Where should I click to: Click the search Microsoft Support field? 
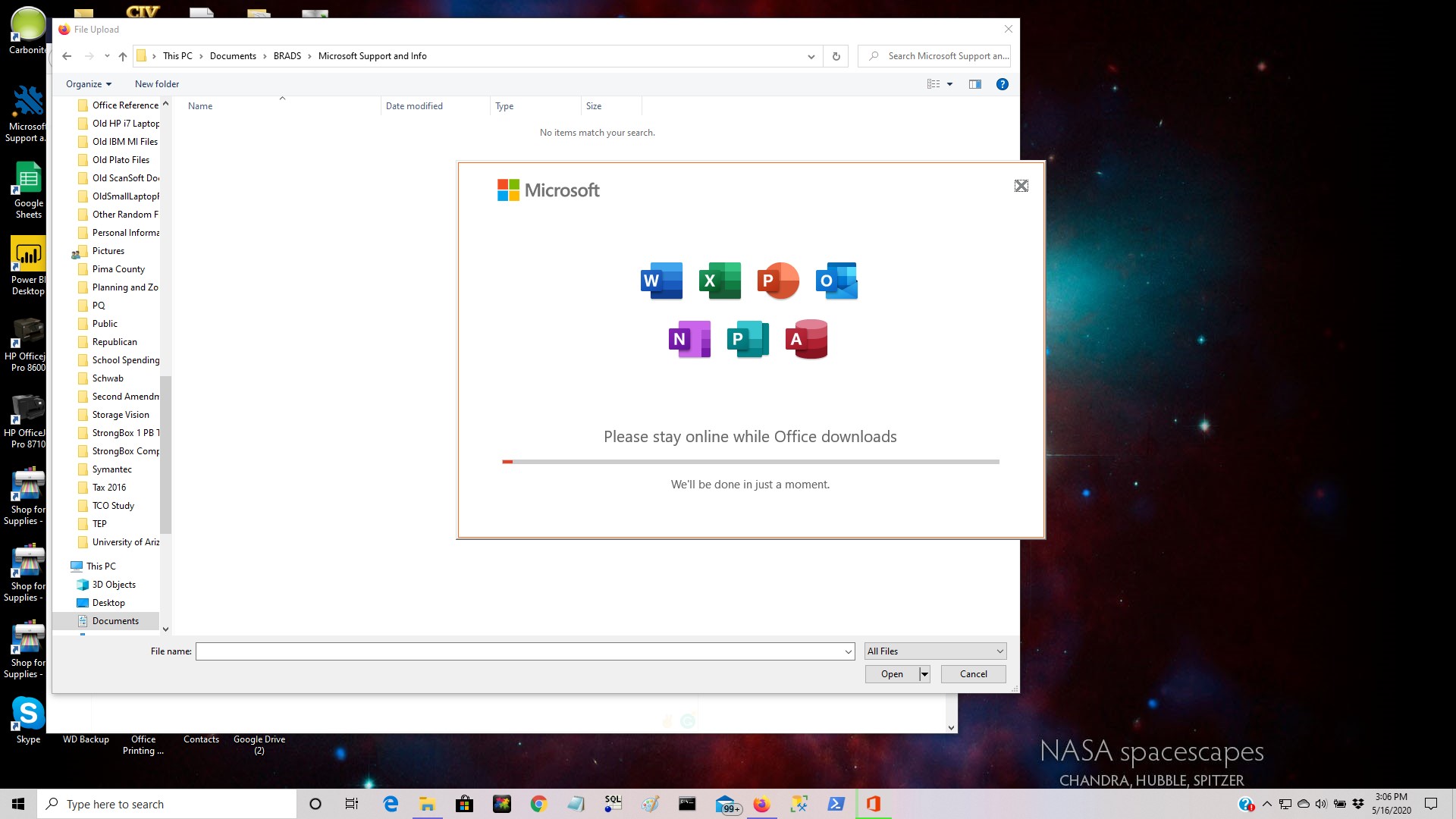[x=934, y=56]
